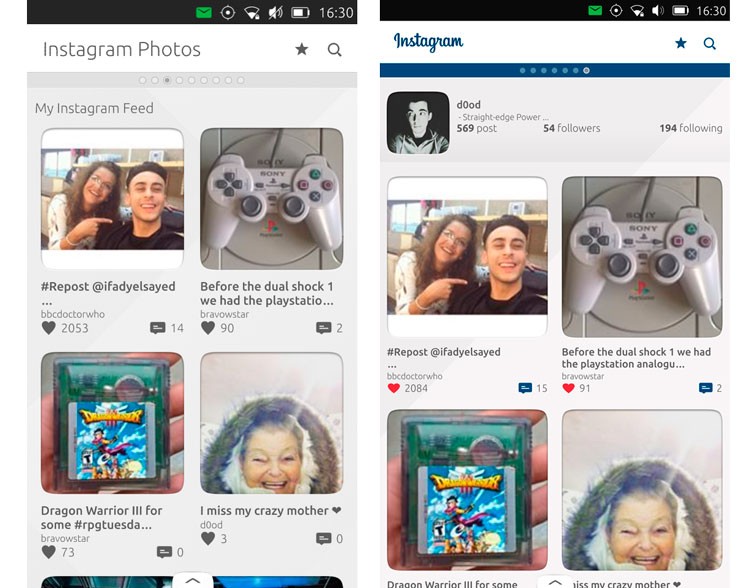Open the bbcdoctorwho username under #Repost post
Image resolution: width=750 pixels, height=588 pixels.
(72, 314)
